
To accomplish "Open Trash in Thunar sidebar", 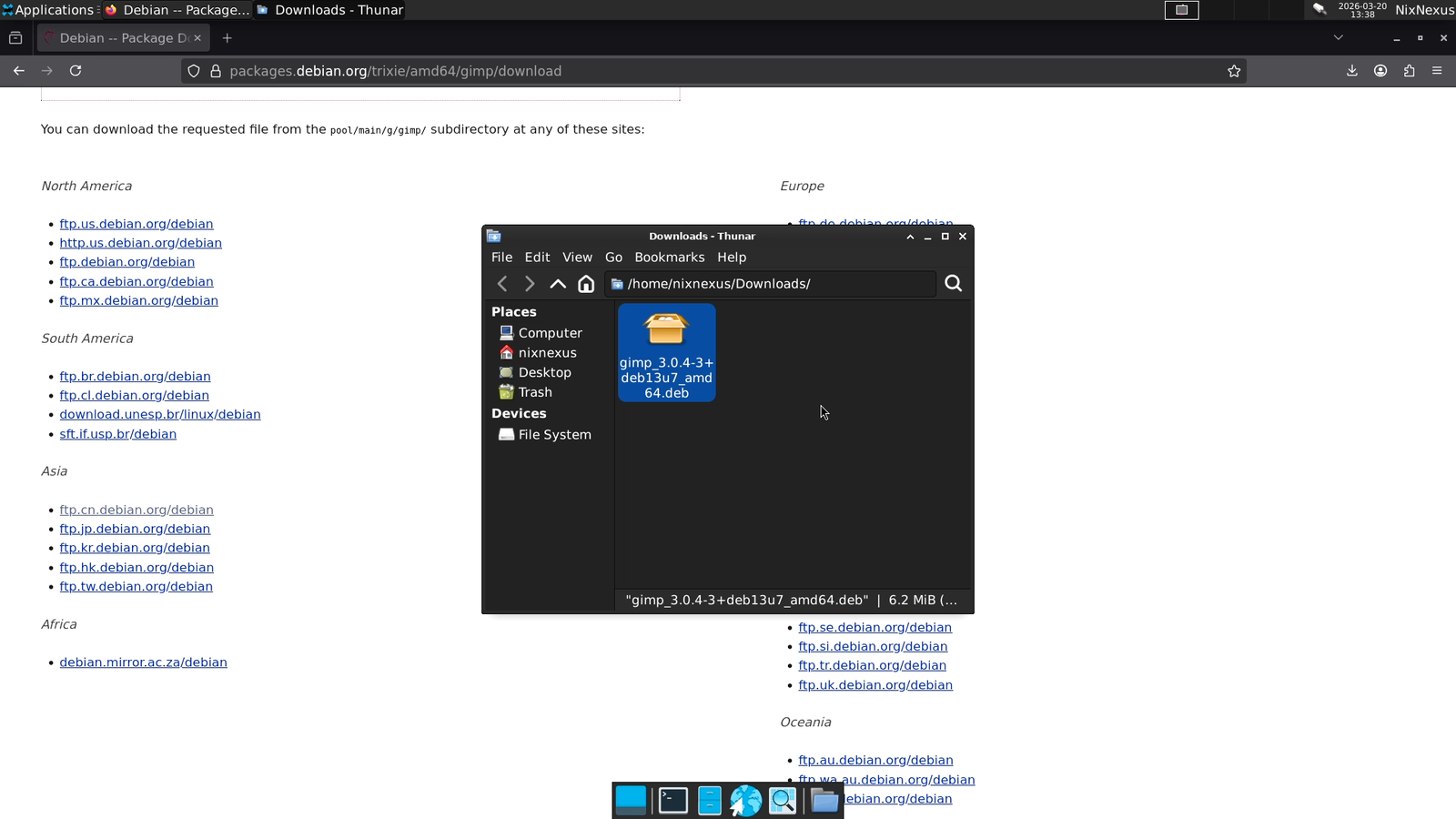I will point(526,392).
